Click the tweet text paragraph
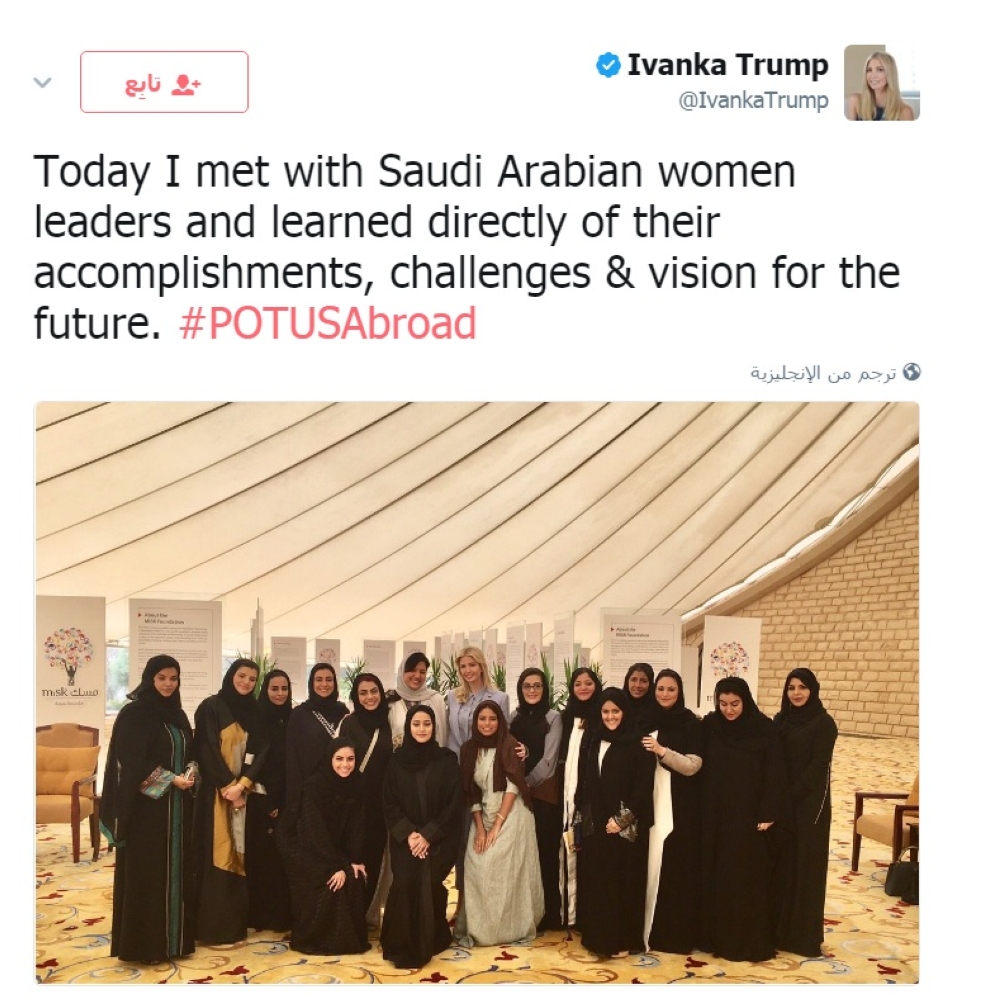The width and height of the screenshot is (982, 1000). pos(466,247)
